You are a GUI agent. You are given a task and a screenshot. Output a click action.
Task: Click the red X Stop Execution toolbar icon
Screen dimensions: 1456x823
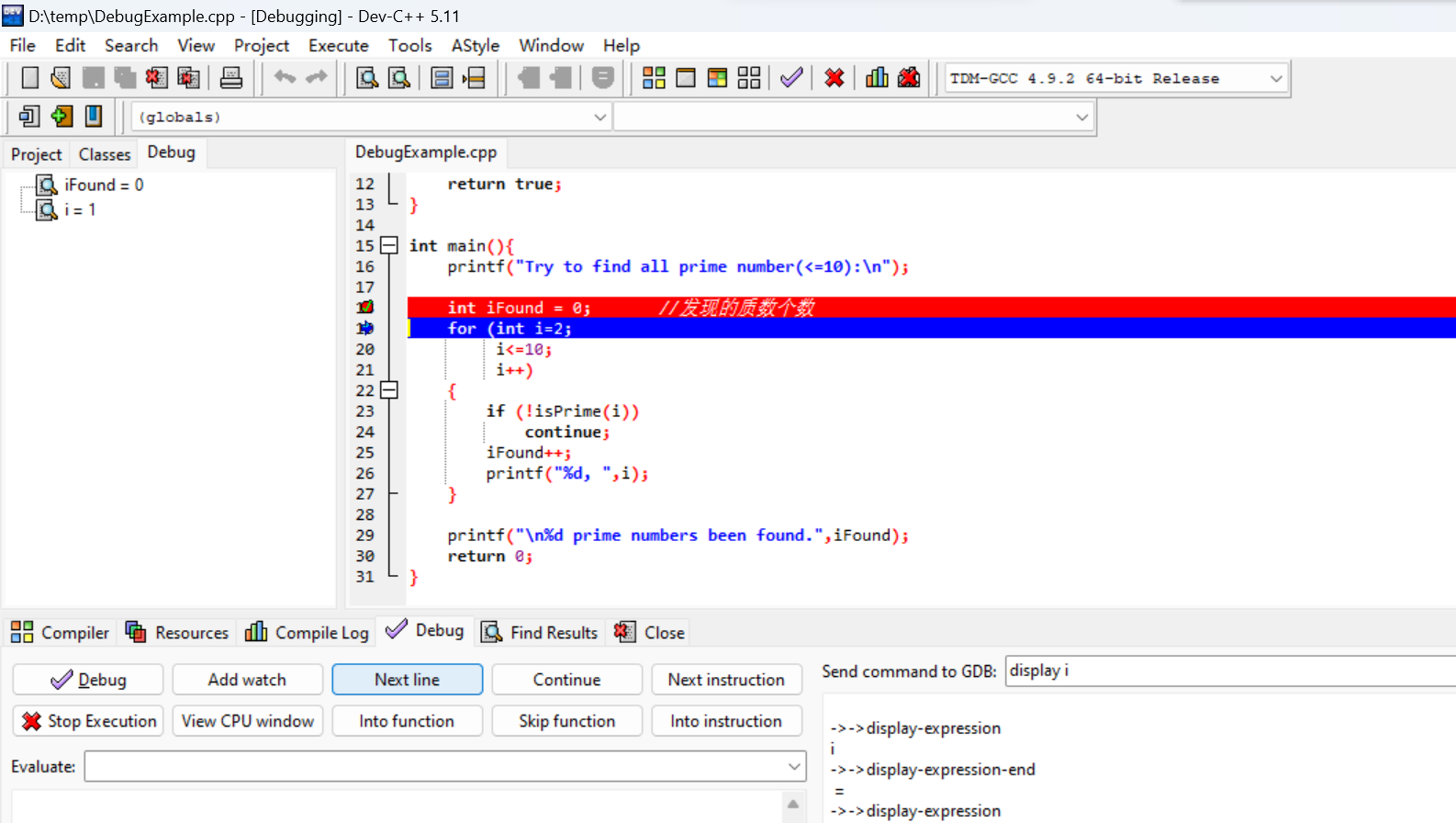pos(834,78)
